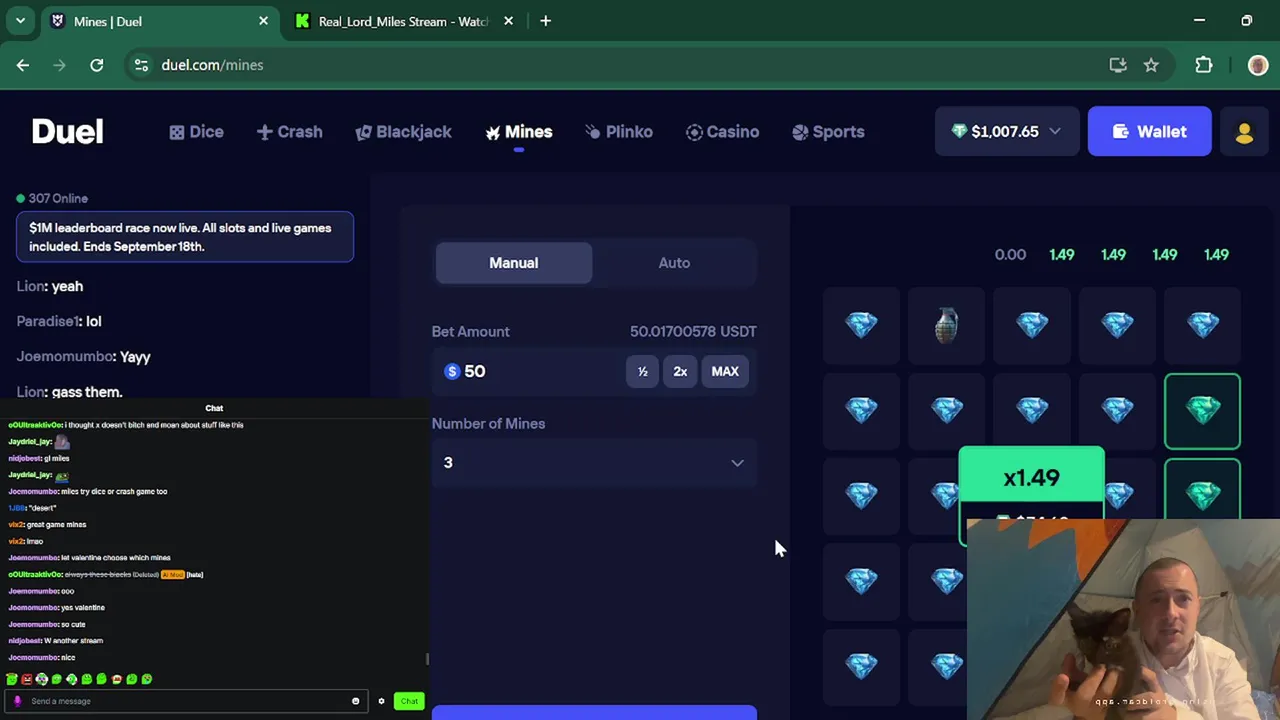The height and width of the screenshot is (720, 1280).
Task: Click the vix2: great game mines message
Action: pos(47,524)
